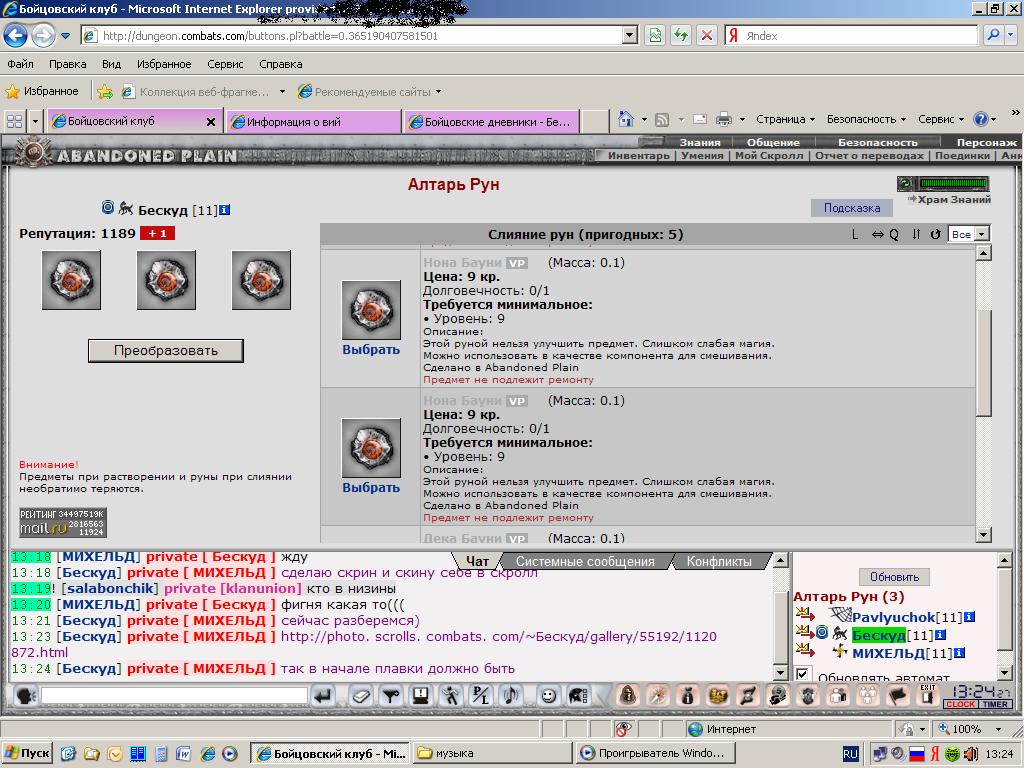Click the Преобразовать button

[166, 350]
